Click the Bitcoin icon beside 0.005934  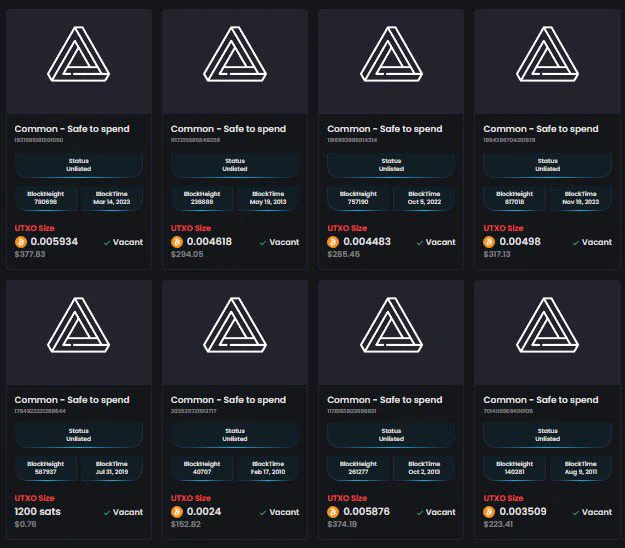21,242
